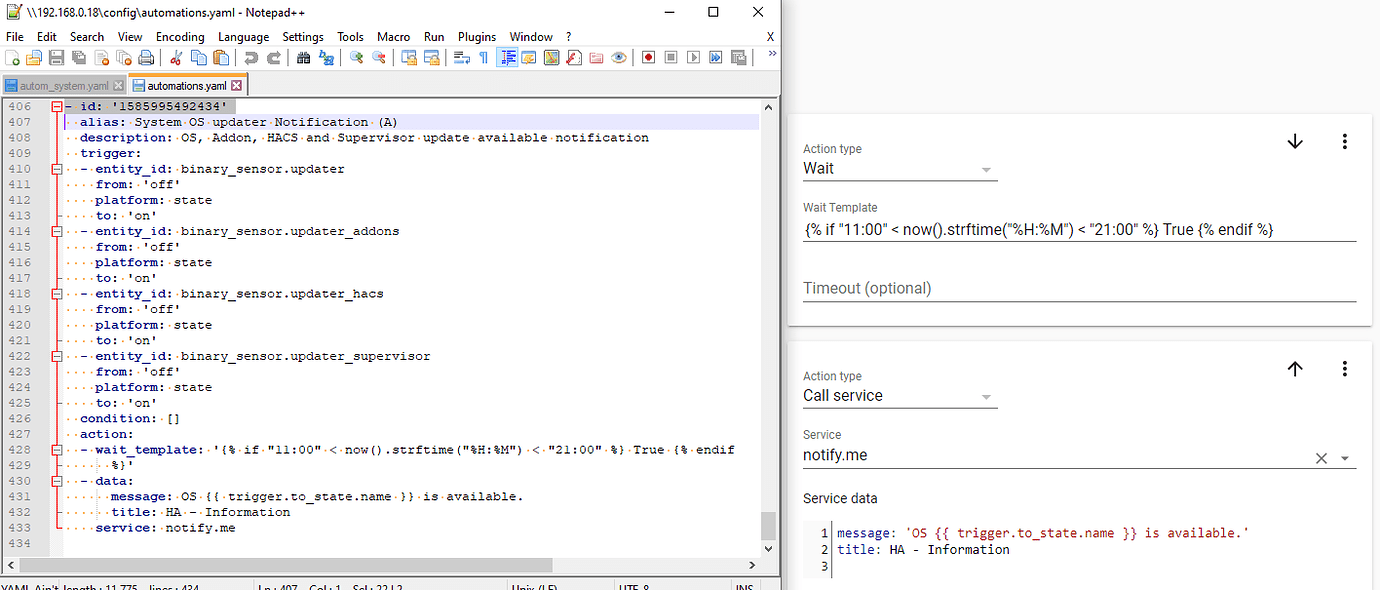Open the Replace dialog via toolbar icon
This screenshot has width=1380, height=590.
pyautogui.click(x=325, y=57)
